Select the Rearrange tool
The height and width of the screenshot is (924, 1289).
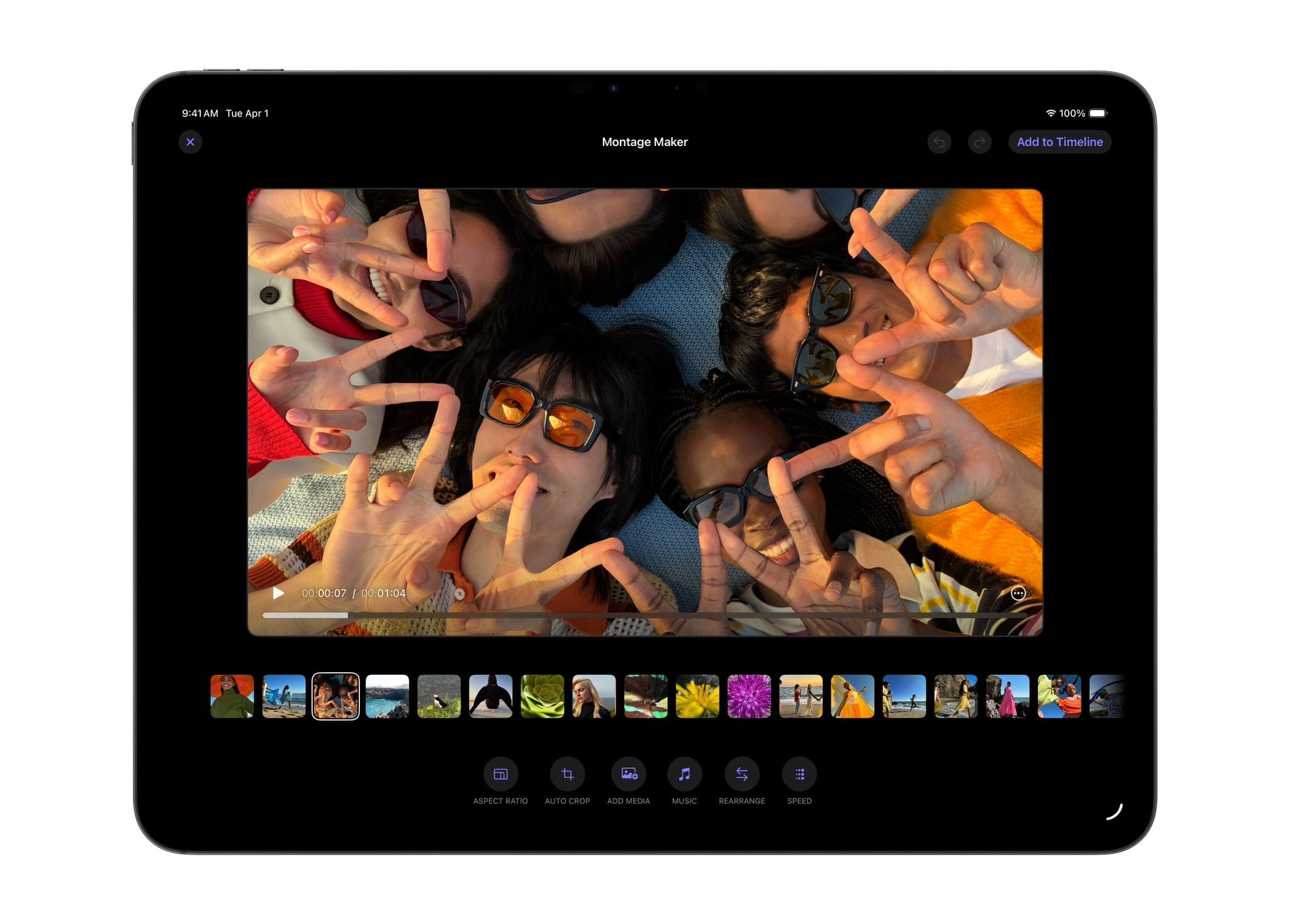click(741, 775)
